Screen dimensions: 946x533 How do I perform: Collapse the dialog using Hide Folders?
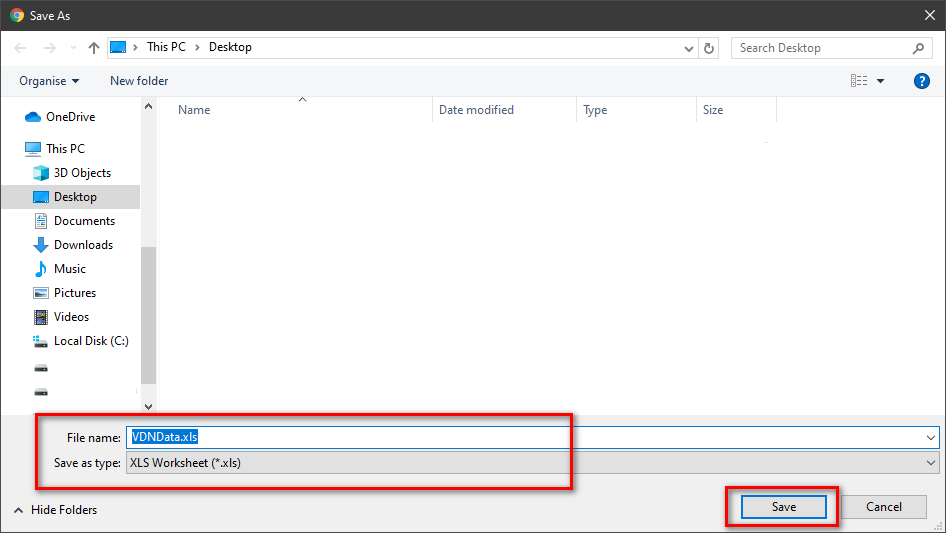56,510
